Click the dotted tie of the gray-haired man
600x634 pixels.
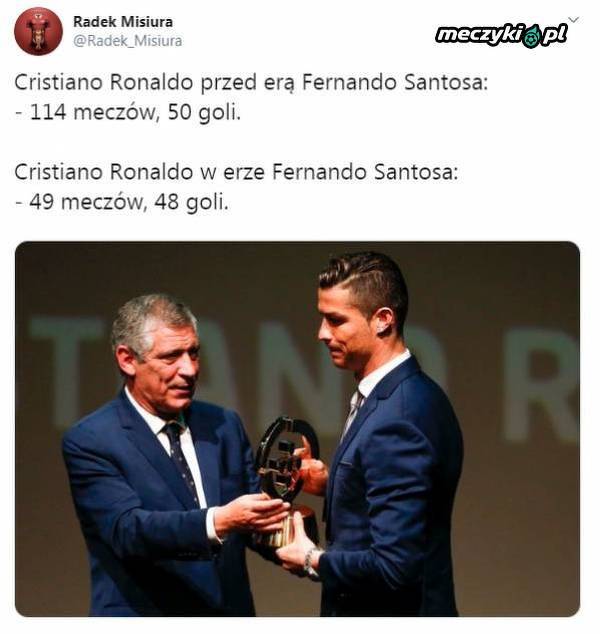pyautogui.click(x=180, y=461)
